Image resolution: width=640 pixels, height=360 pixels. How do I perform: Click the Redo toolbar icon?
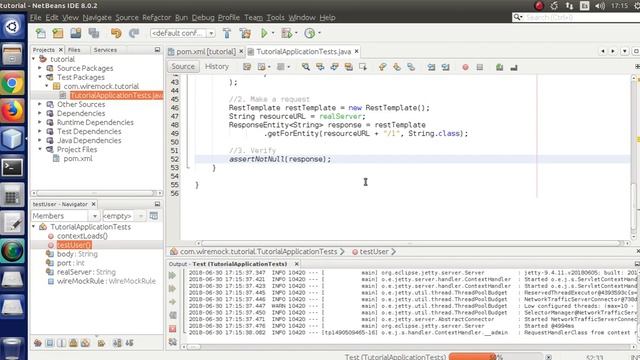click(x=134, y=33)
